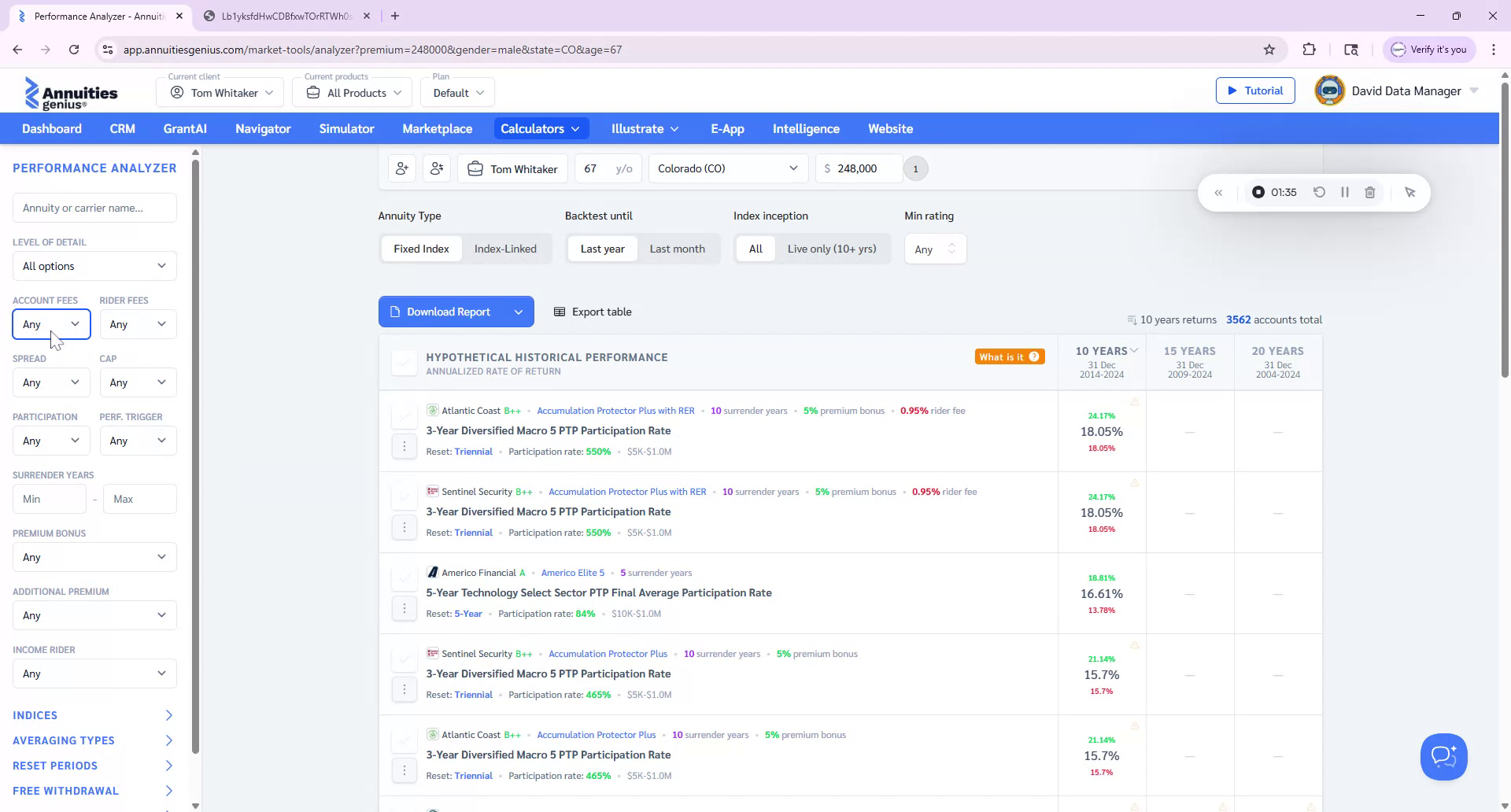Type in the Annuity or carrier name field
The height and width of the screenshot is (812, 1511).
(x=94, y=207)
